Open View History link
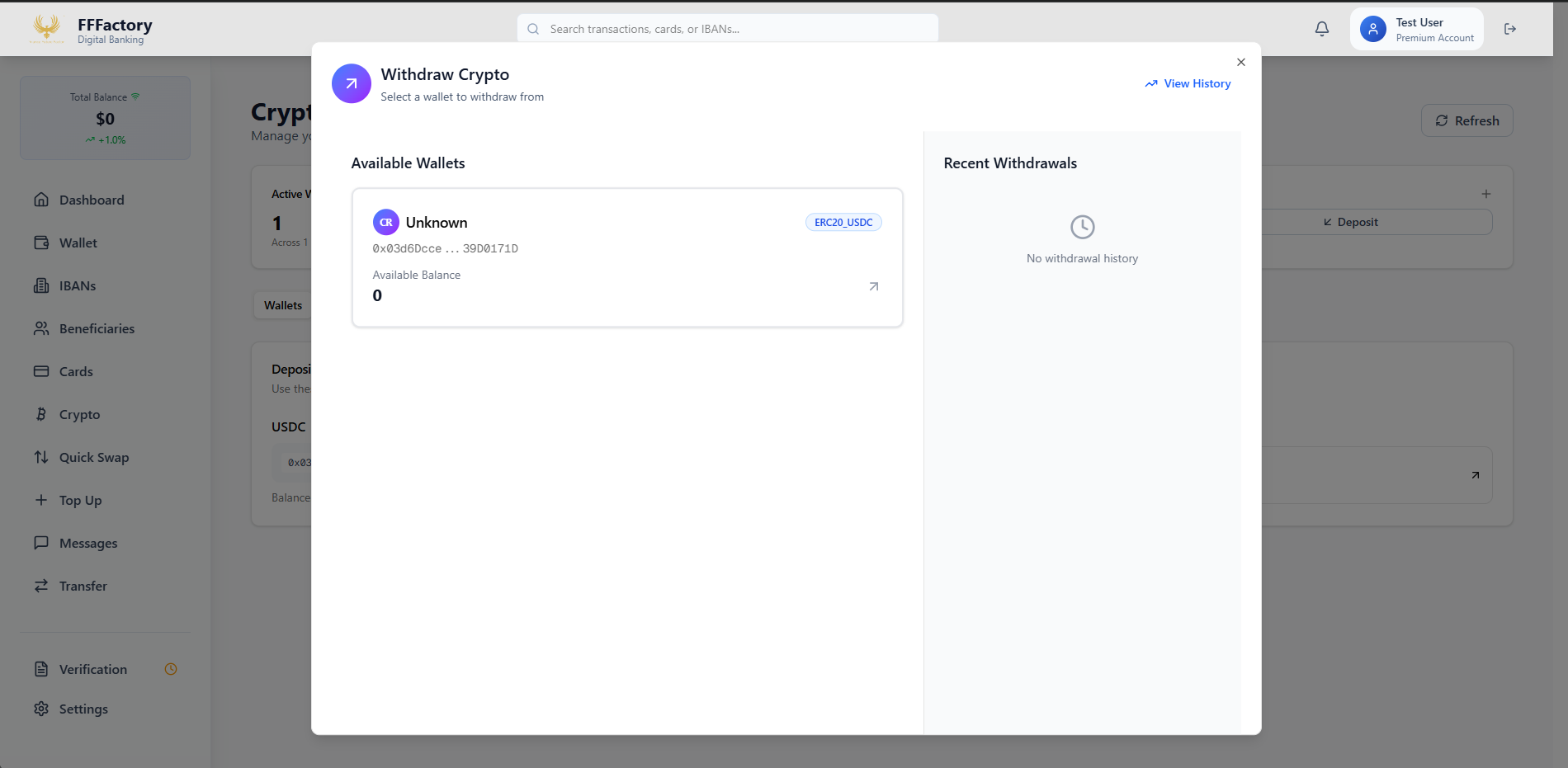 pos(1188,83)
